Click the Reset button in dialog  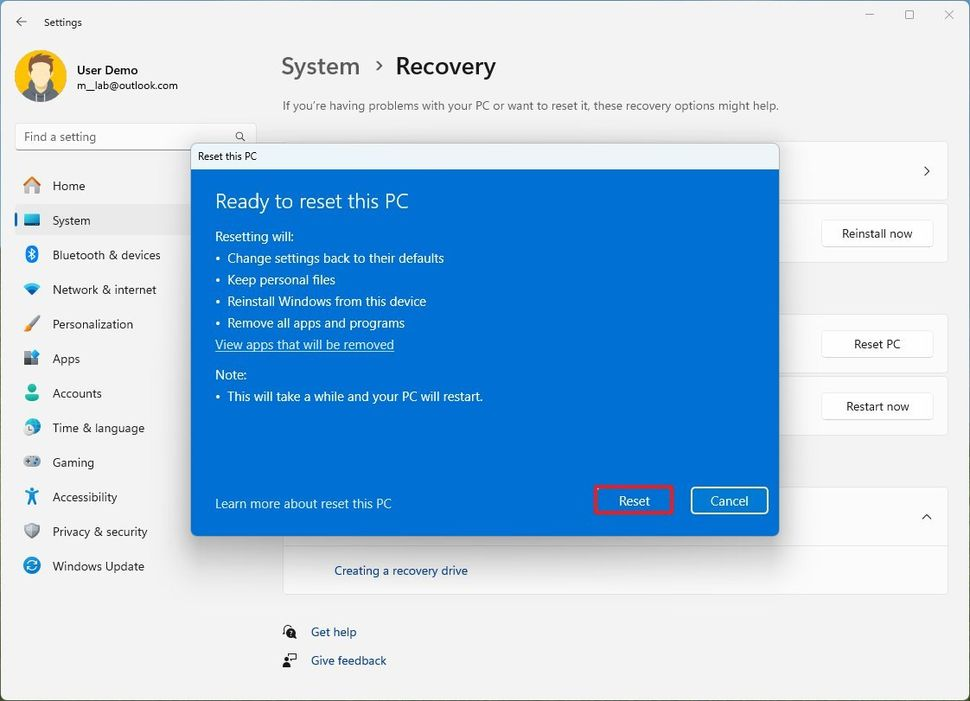click(x=633, y=501)
